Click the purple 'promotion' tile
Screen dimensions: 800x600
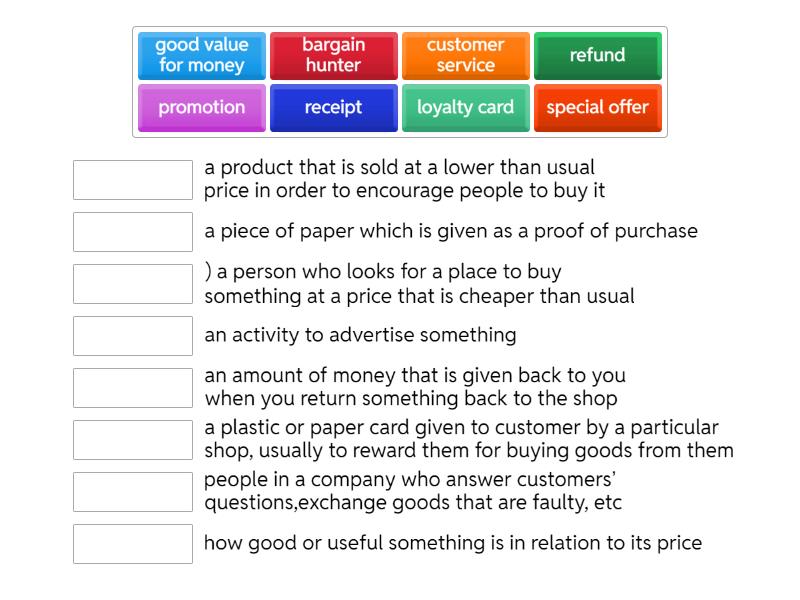point(201,108)
